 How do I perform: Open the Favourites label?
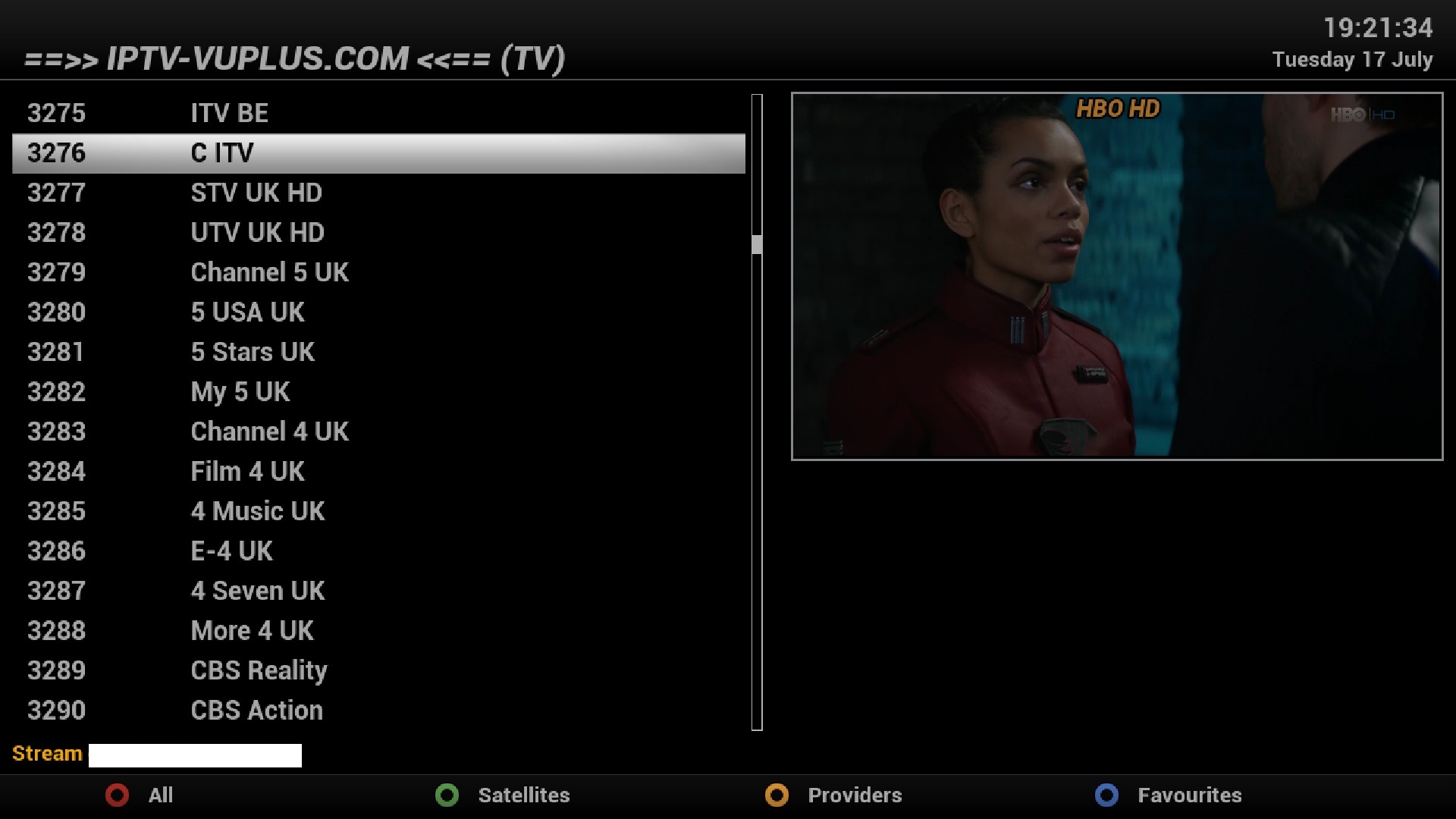coord(1189,795)
